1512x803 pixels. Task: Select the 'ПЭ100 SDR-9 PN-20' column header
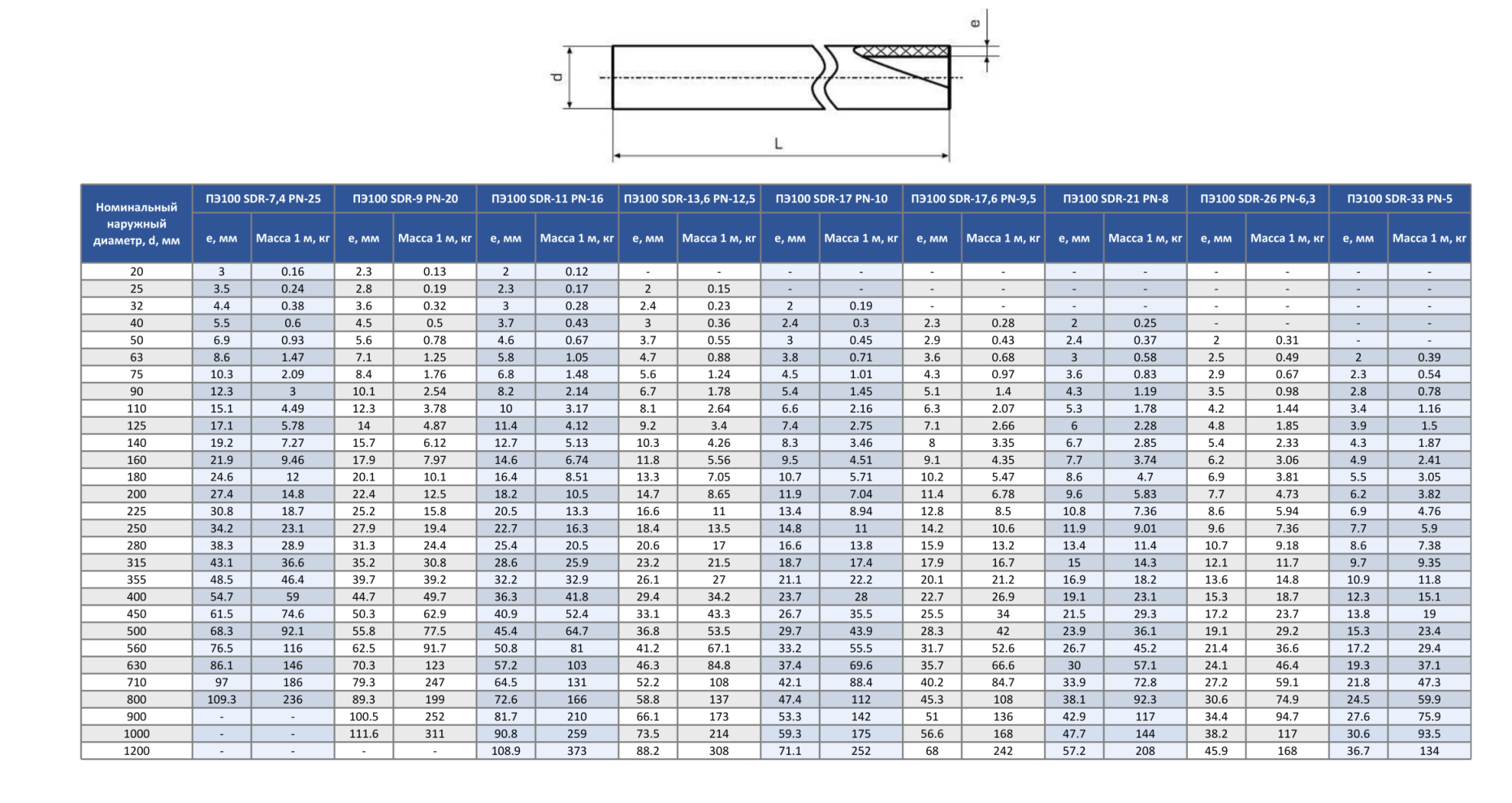(x=405, y=198)
